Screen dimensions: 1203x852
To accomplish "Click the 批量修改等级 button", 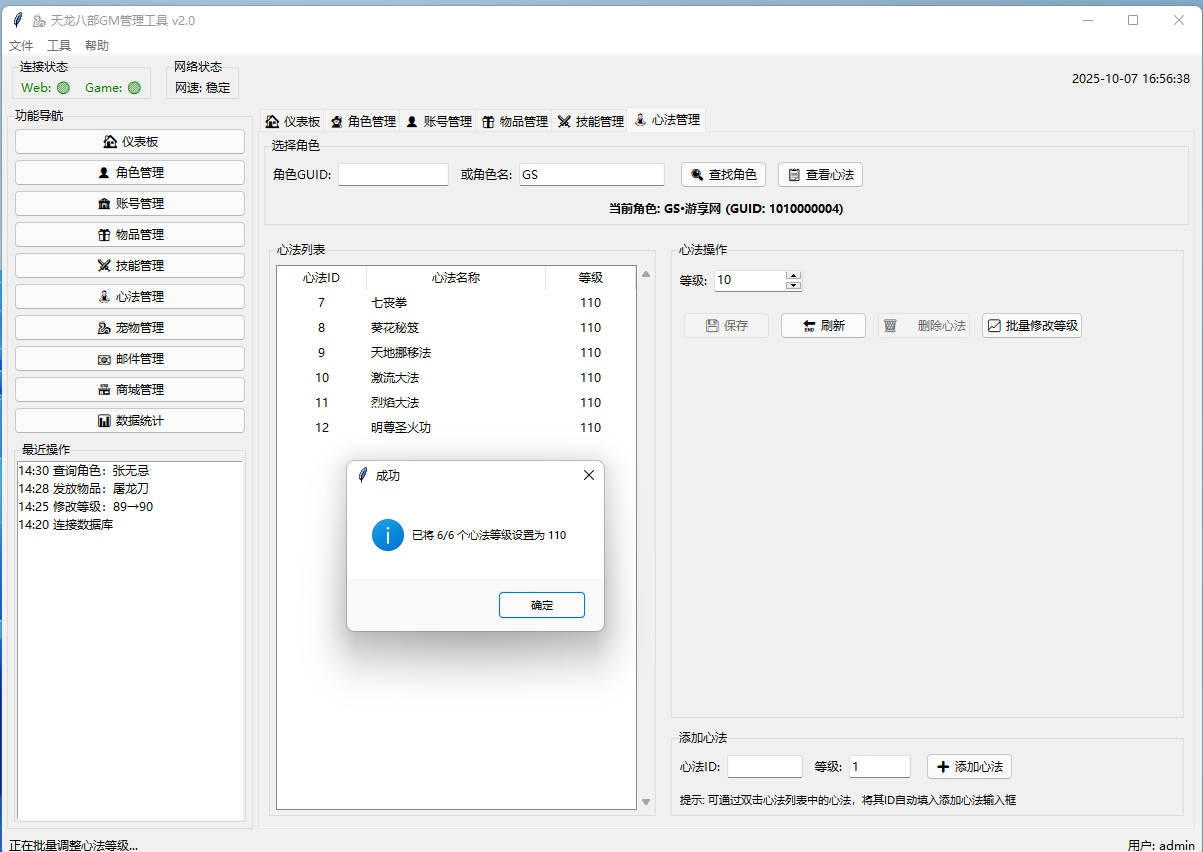I will pos(1032,326).
